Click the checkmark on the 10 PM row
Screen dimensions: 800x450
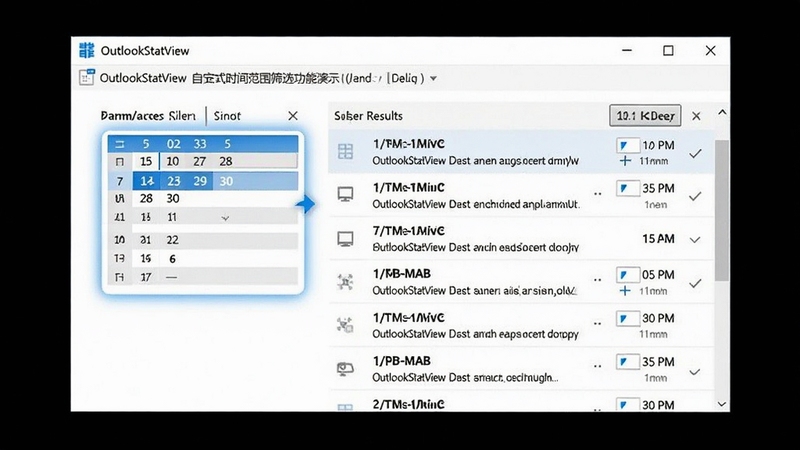[x=695, y=153]
